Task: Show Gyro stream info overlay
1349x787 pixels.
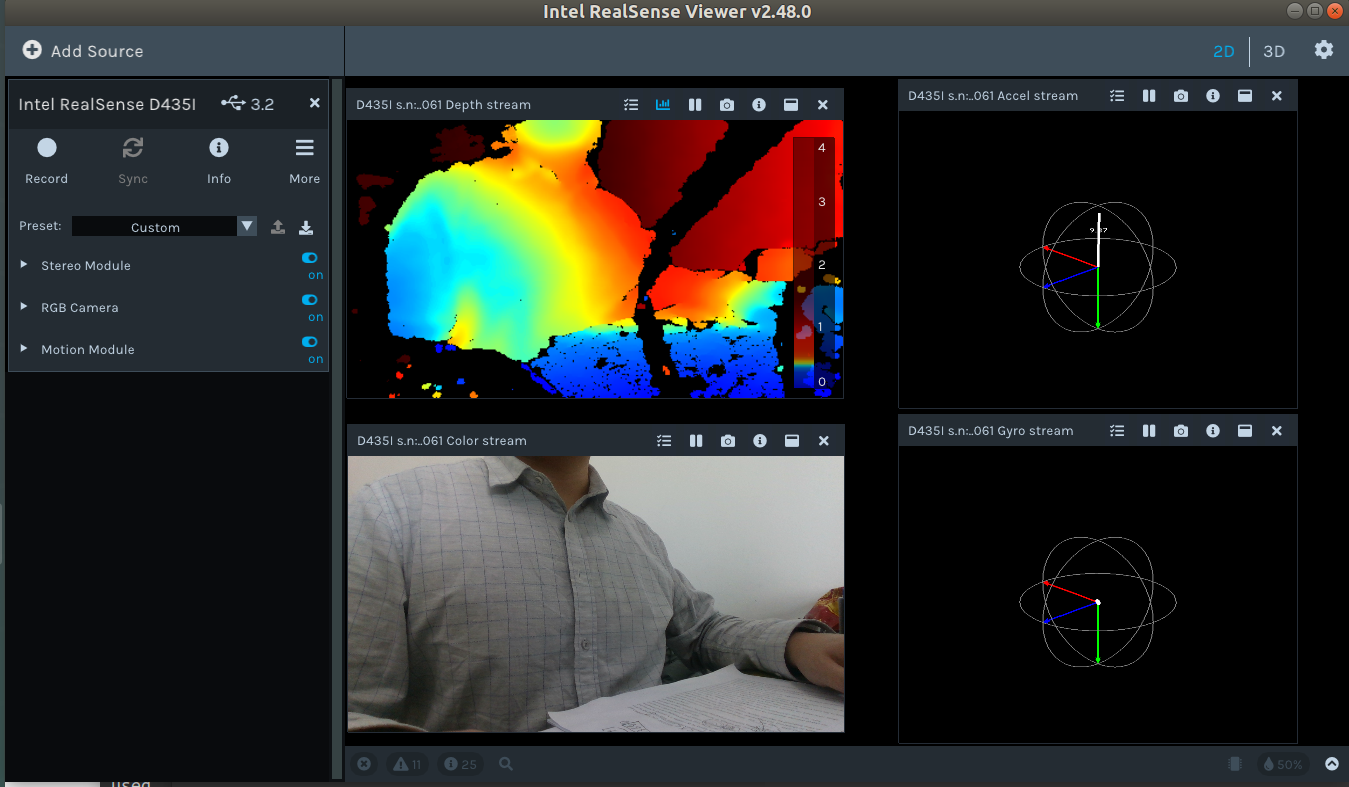Action: pos(1213,430)
